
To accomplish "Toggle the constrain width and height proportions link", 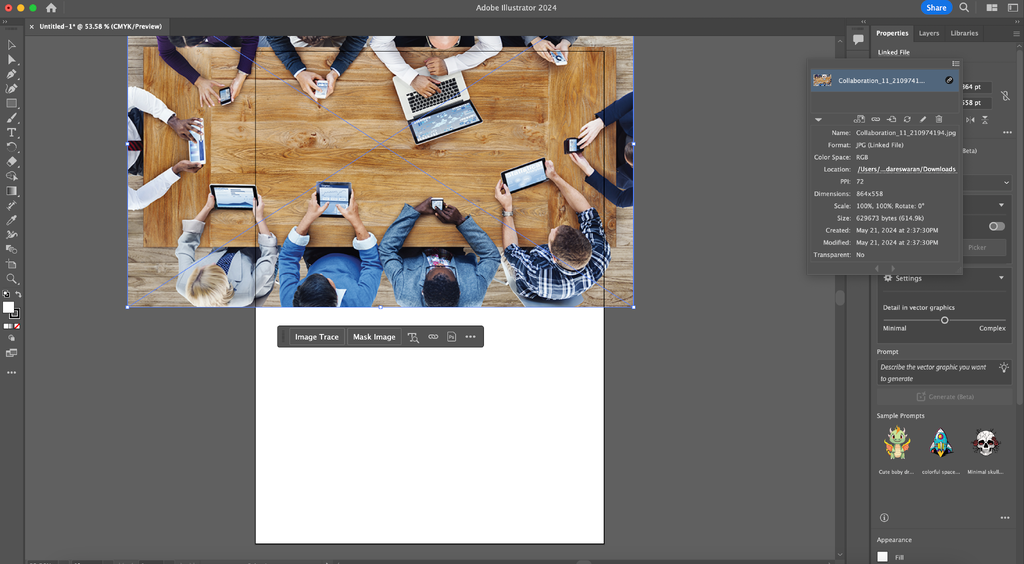I will (x=1007, y=95).
